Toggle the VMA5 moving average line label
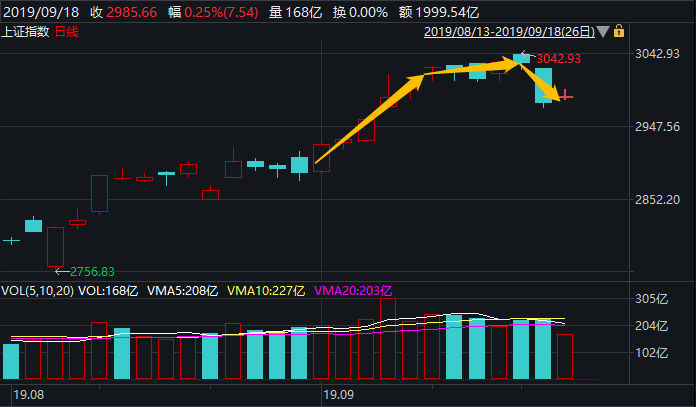696x407 pixels. tap(183, 291)
